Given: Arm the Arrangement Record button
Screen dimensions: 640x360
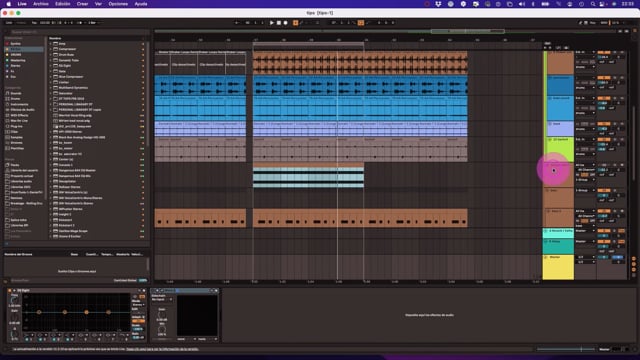Looking at the screenshot, I should (x=286, y=23).
